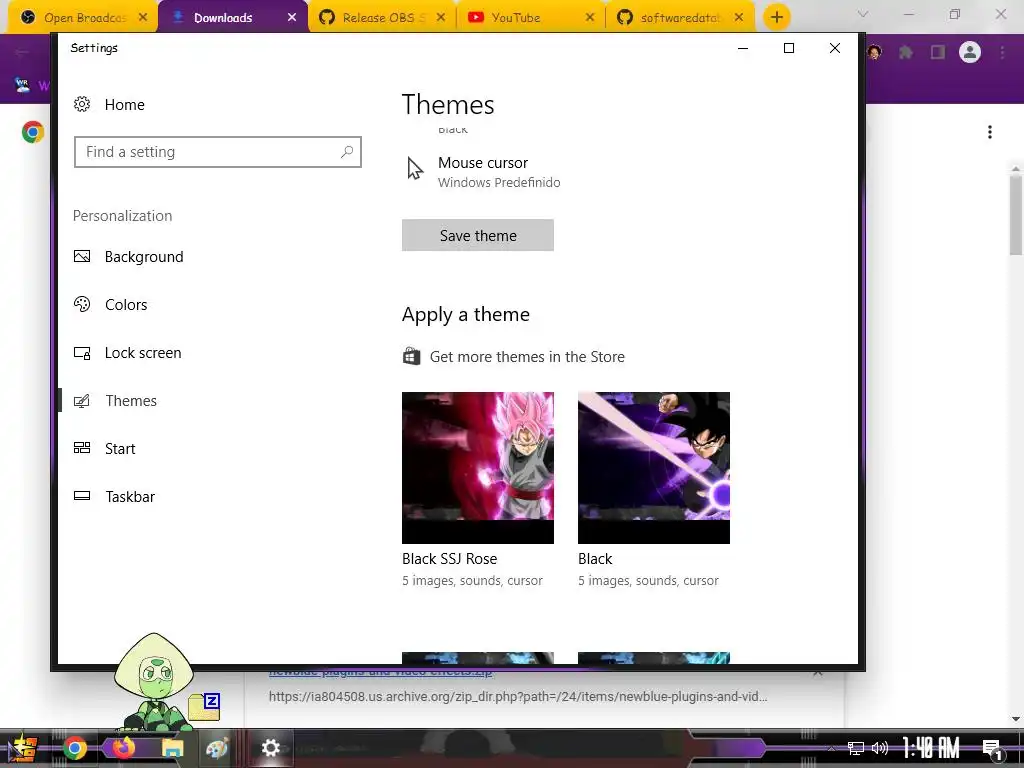
Task: Open Chrome three-dot main menu
Action: coord(1002,52)
